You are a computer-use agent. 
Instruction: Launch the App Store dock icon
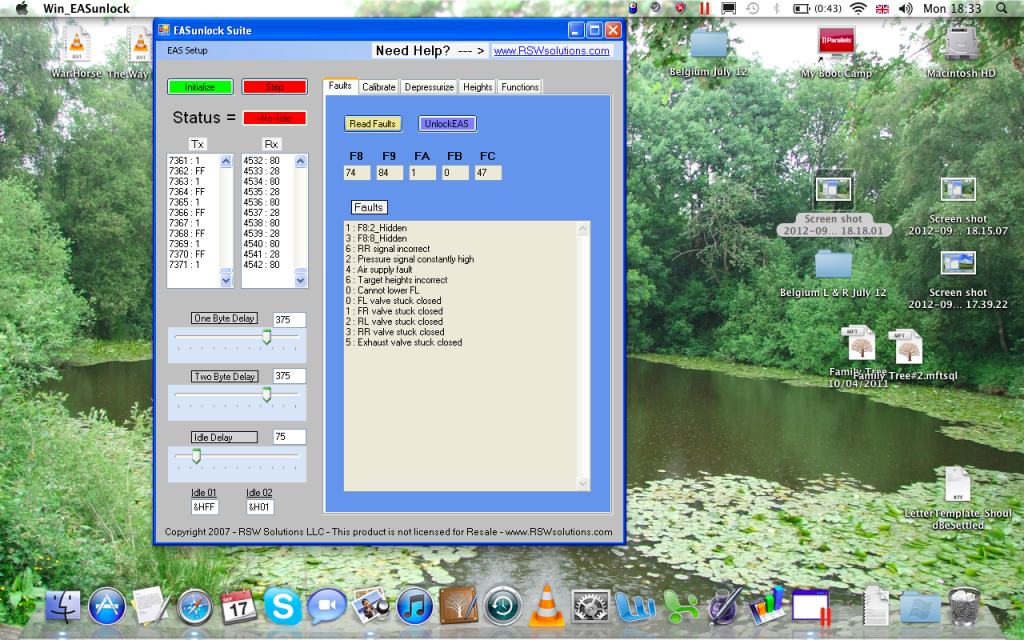click(x=107, y=606)
